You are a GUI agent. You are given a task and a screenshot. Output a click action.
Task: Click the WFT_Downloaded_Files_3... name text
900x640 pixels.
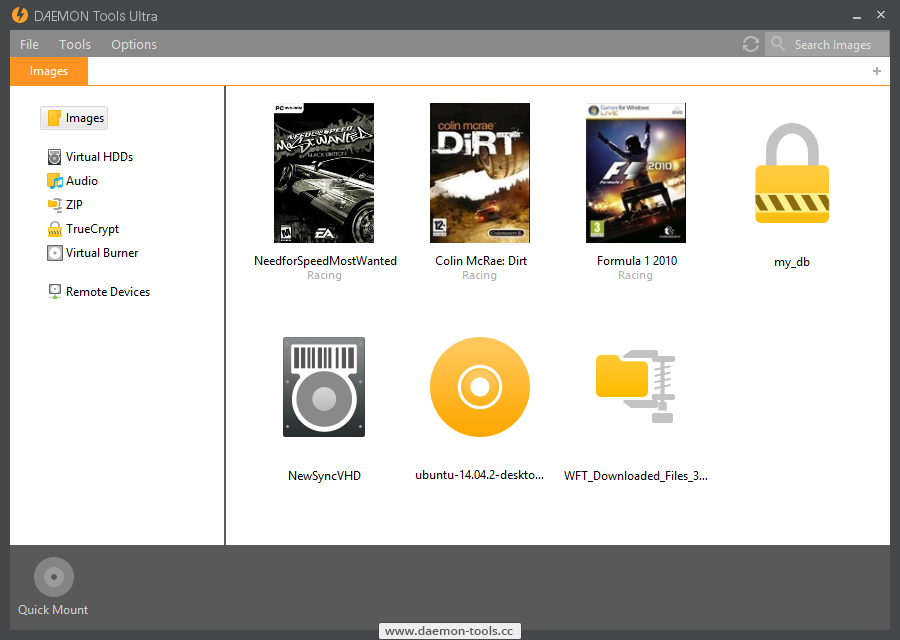[x=636, y=476]
